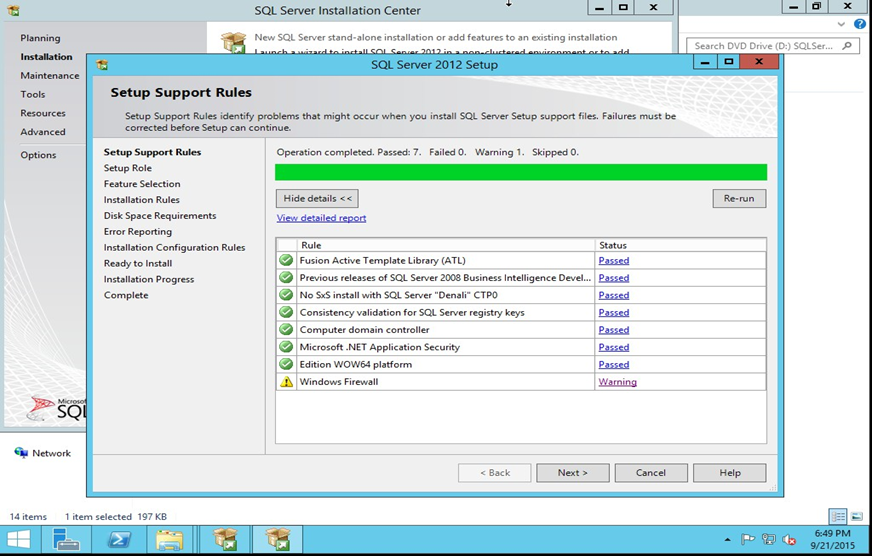
Task: Launch PowerShell from the taskbar
Action: 118,540
